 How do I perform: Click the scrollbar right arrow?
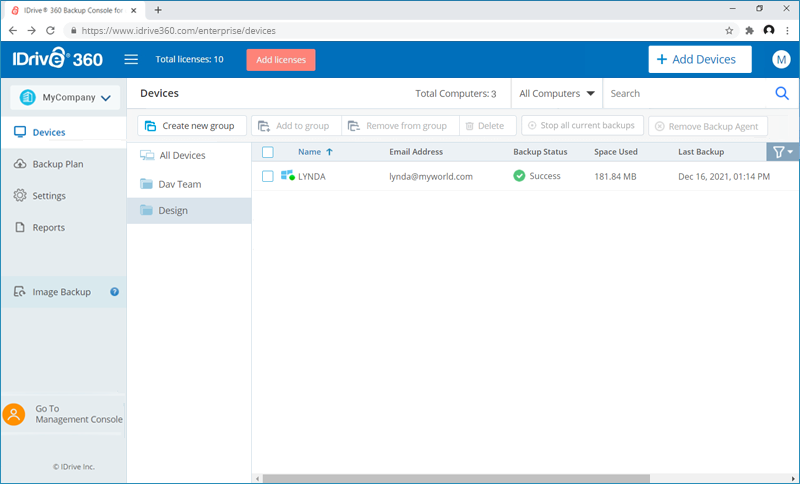click(x=793, y=479)
